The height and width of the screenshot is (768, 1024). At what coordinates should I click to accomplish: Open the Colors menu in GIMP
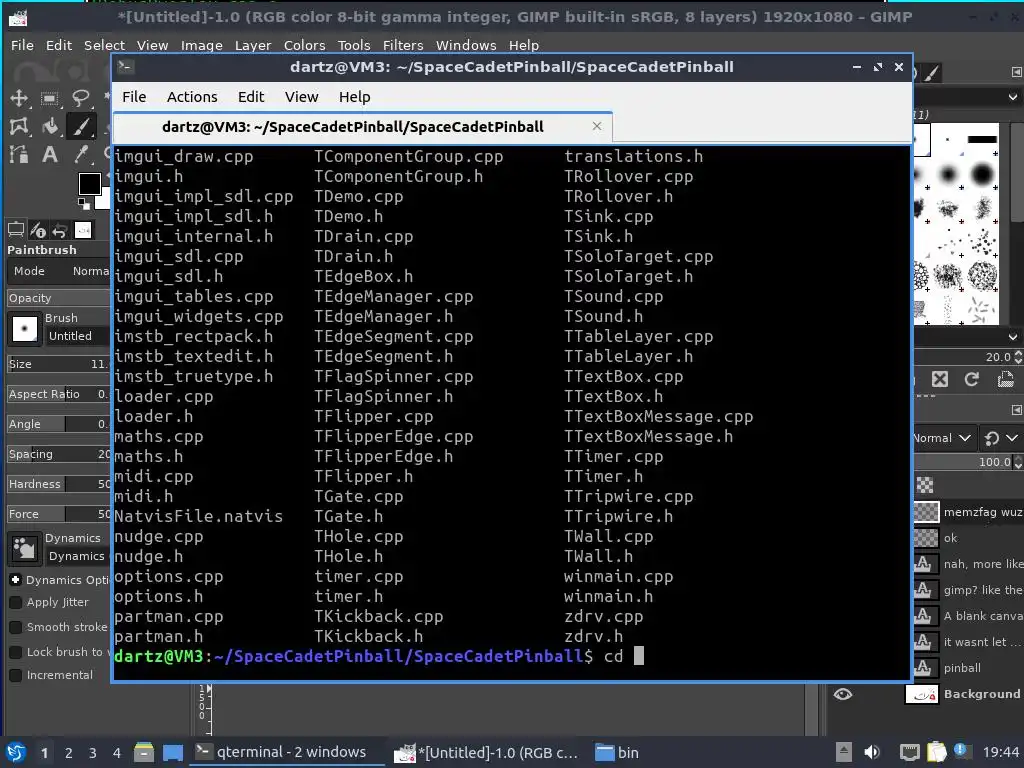(304, 45)
